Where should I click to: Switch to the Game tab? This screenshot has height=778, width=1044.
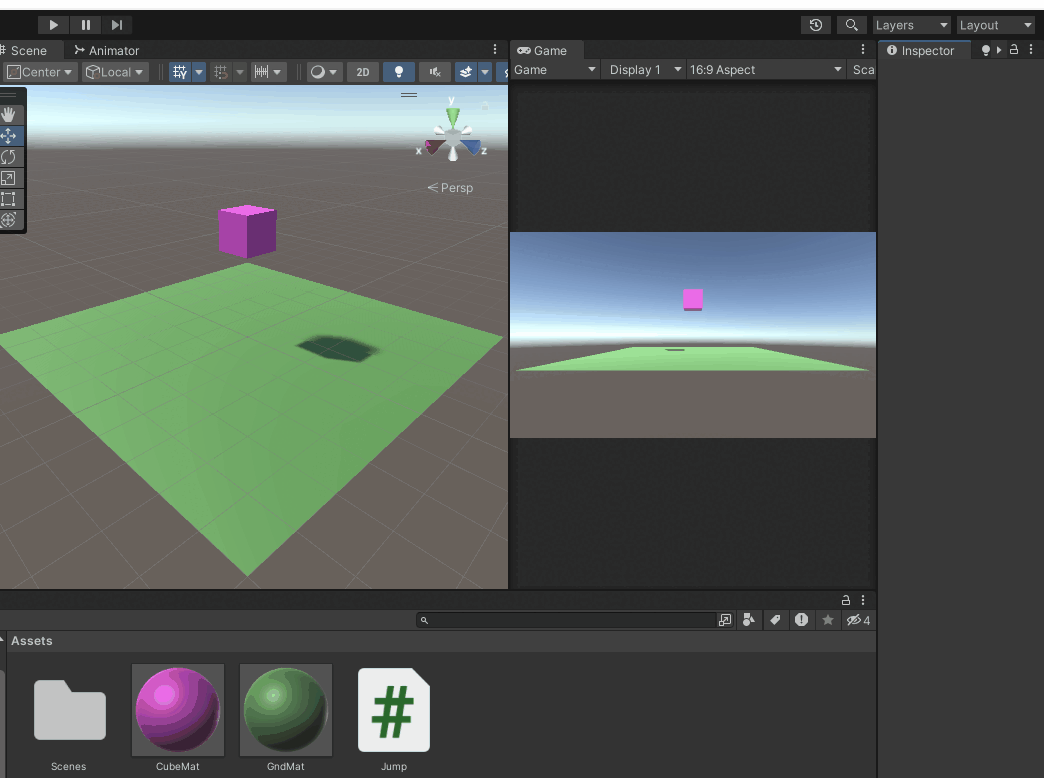543,51
